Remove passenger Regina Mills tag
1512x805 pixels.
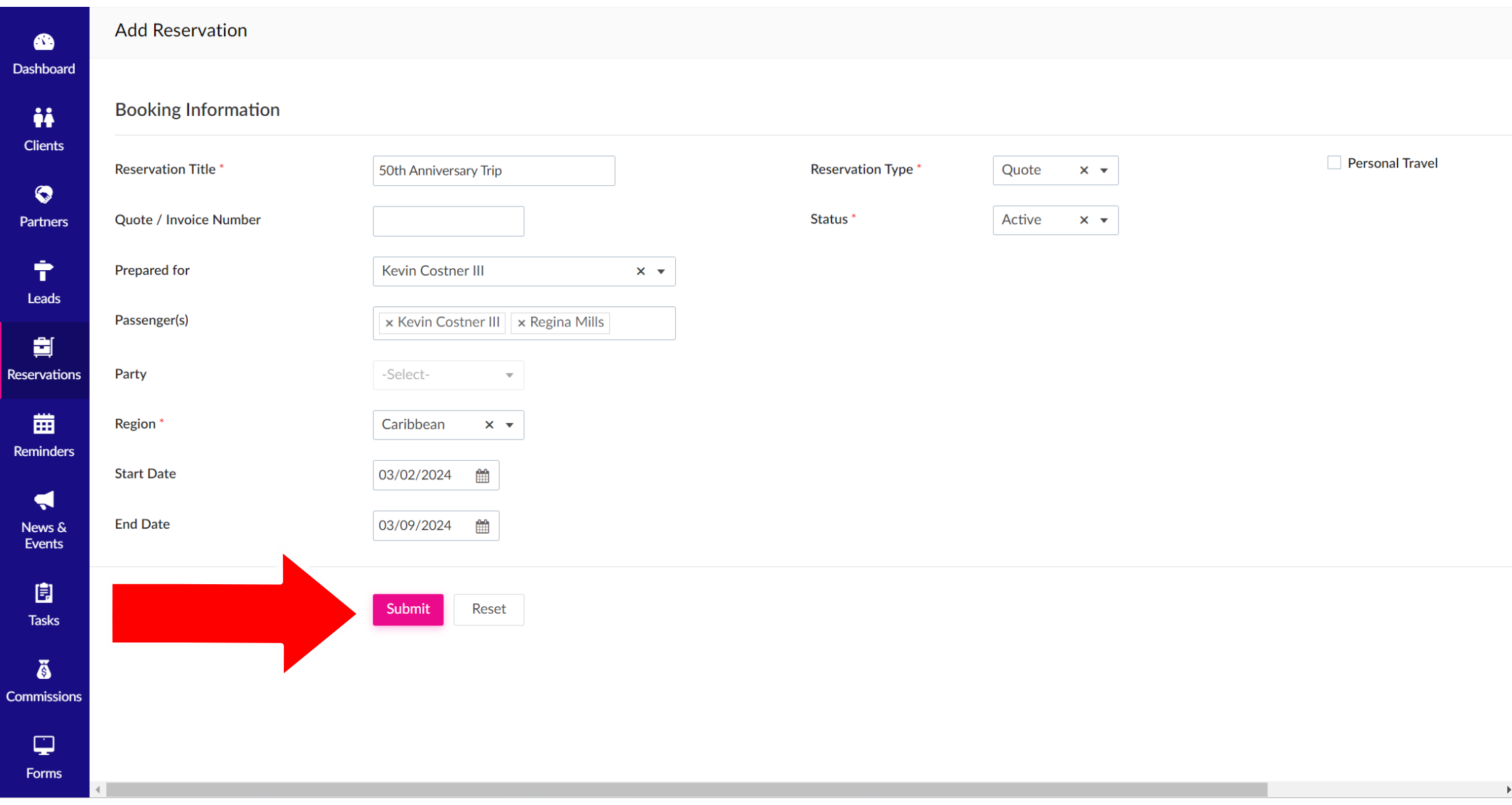tap(522, 323)
